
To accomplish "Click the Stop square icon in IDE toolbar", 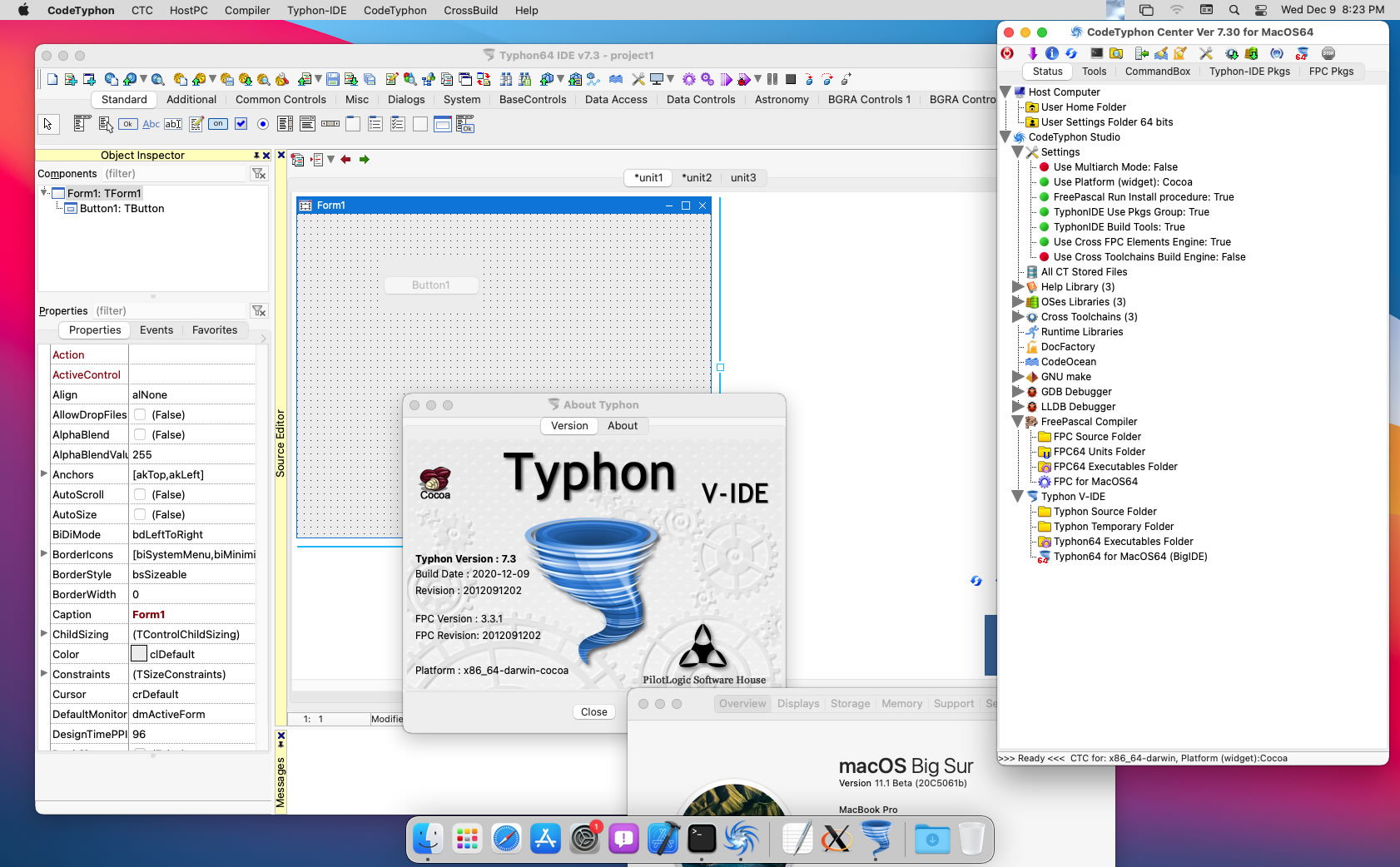I will pyautogui.click(x=791, y=79).
